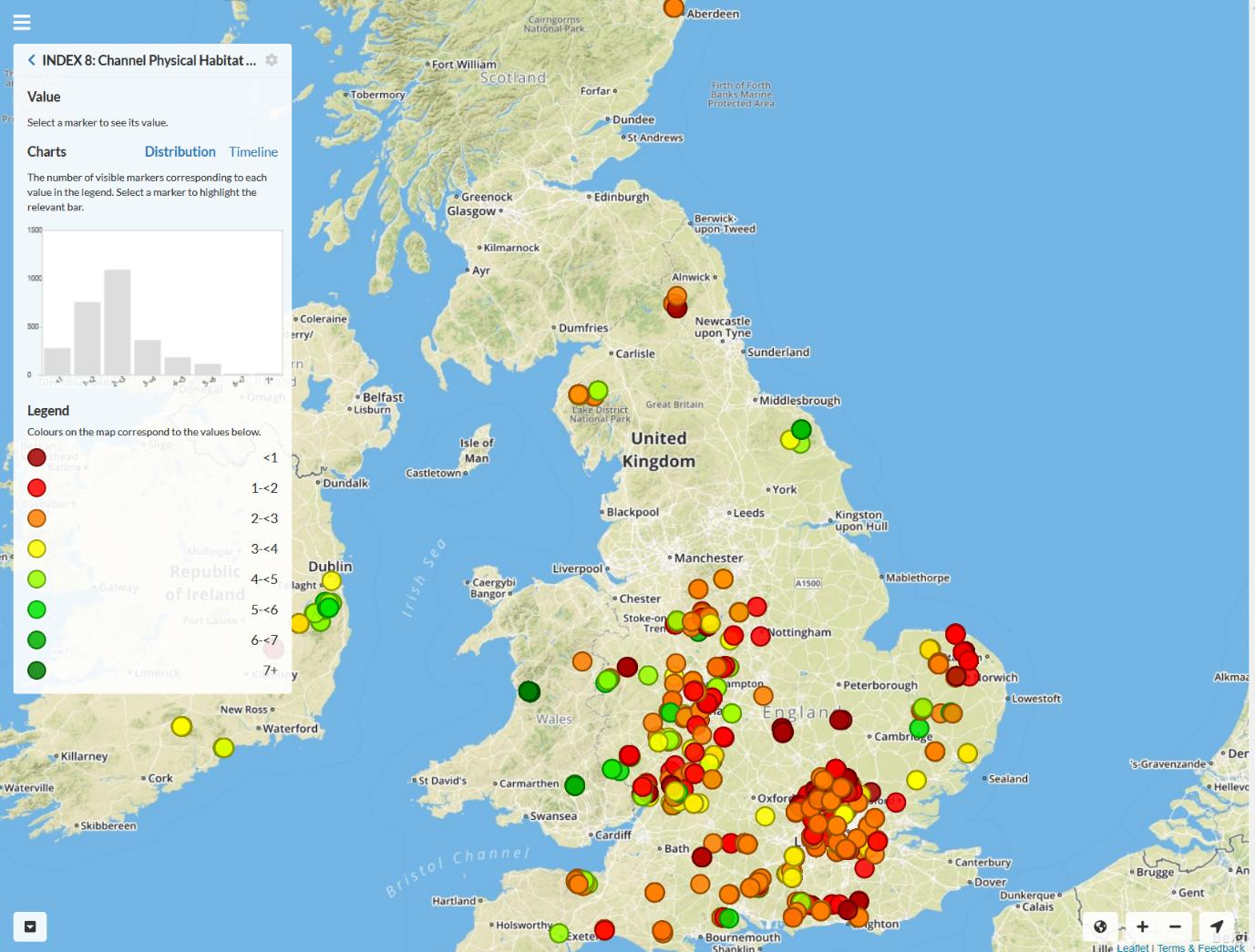The width and height of the screenshot is (1255, 952).
Task: Select the yellow 3-<4 legend swatch
Action: tap(36, 548)
